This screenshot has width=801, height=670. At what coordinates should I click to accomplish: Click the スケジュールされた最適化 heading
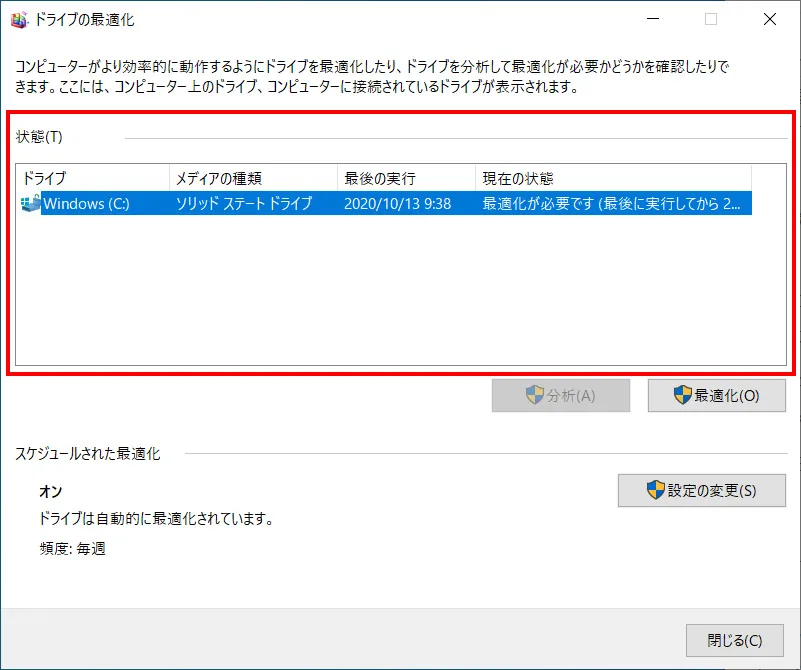87,453
